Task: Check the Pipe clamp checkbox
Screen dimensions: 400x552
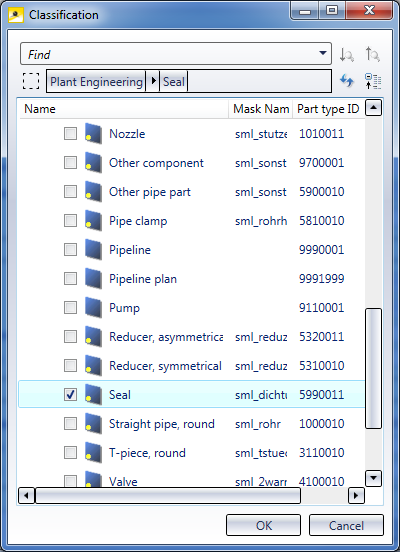Action: [x=70, y=221]
